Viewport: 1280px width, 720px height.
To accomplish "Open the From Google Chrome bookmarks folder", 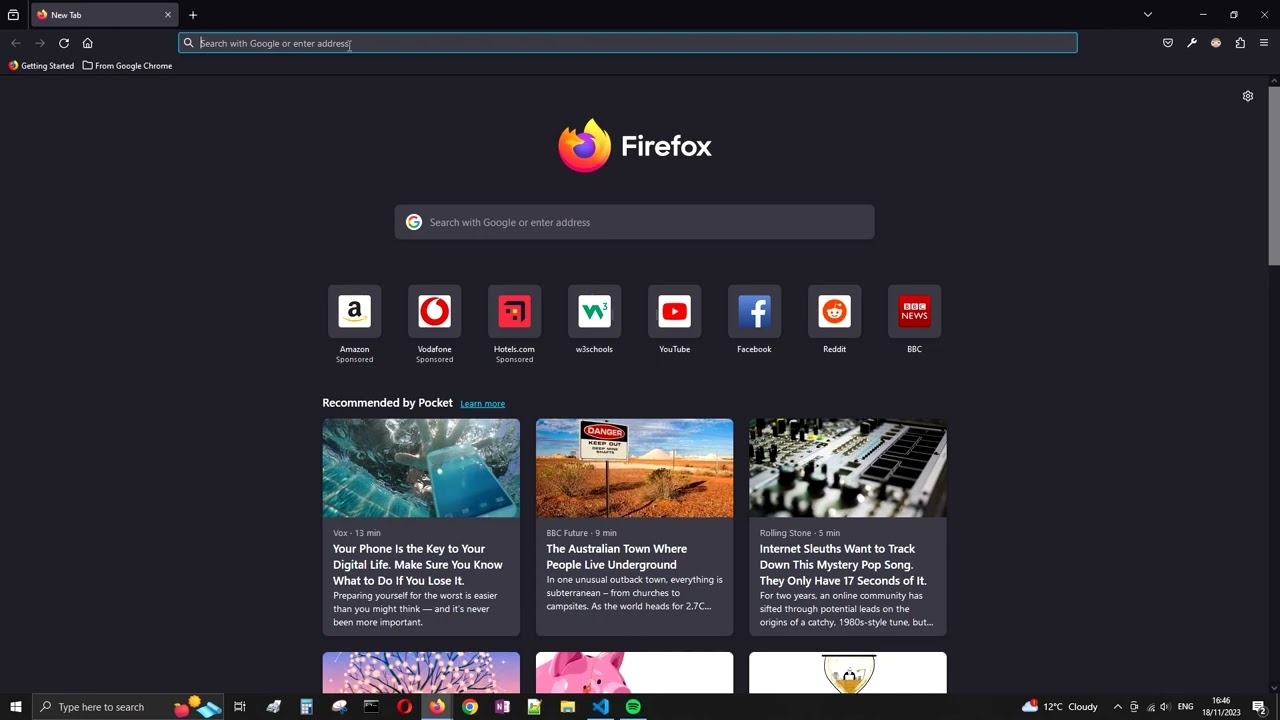I will coord(128,66).
